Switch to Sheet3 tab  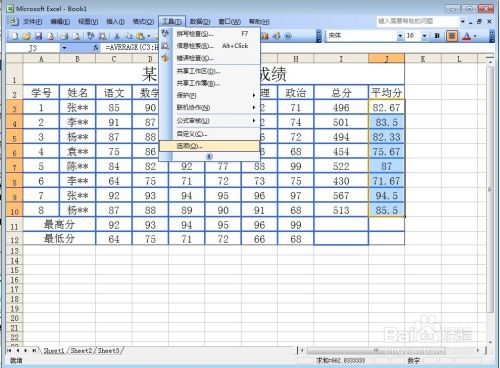(x=109, y=350)
